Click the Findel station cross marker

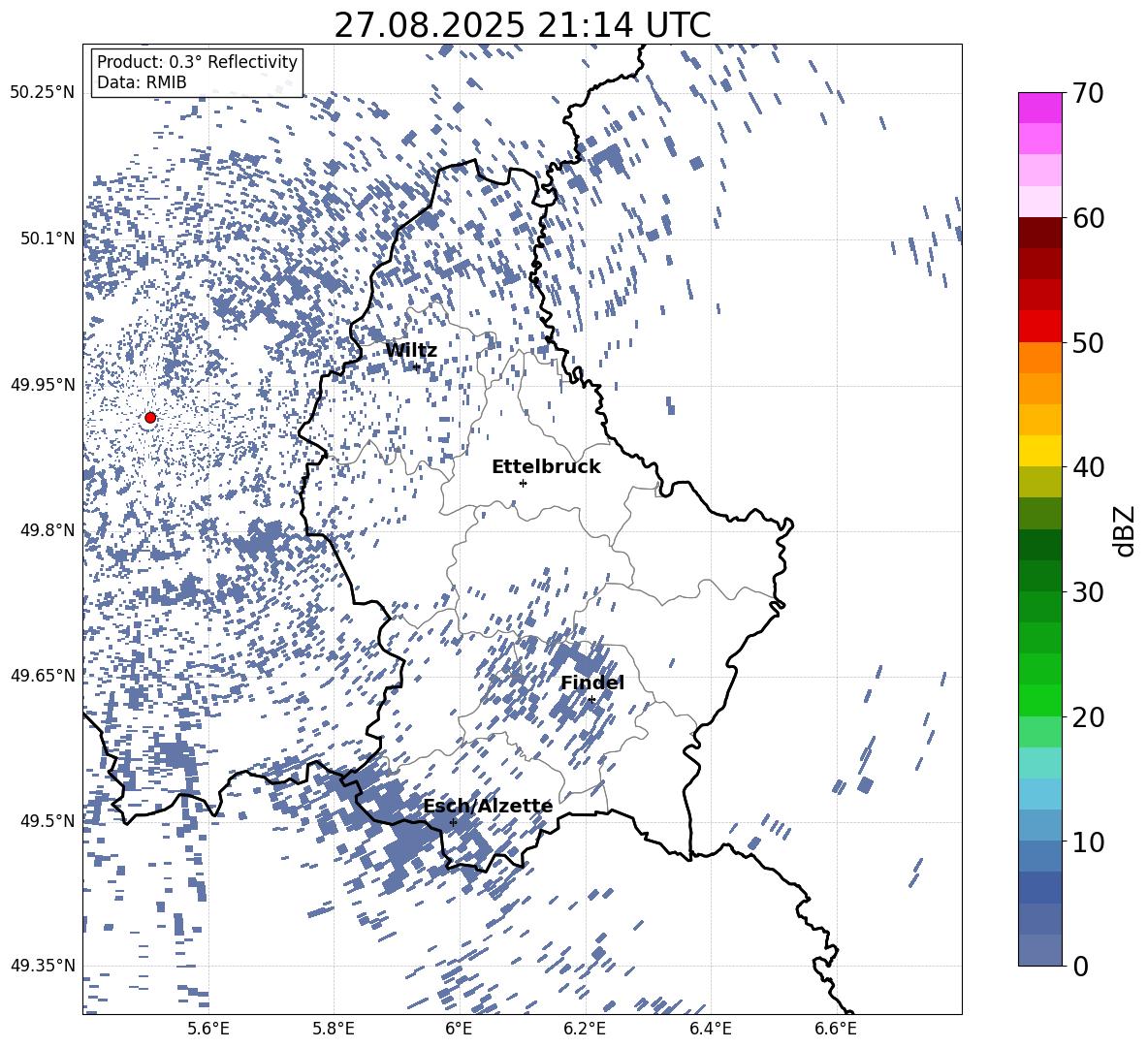click(591, 700)
